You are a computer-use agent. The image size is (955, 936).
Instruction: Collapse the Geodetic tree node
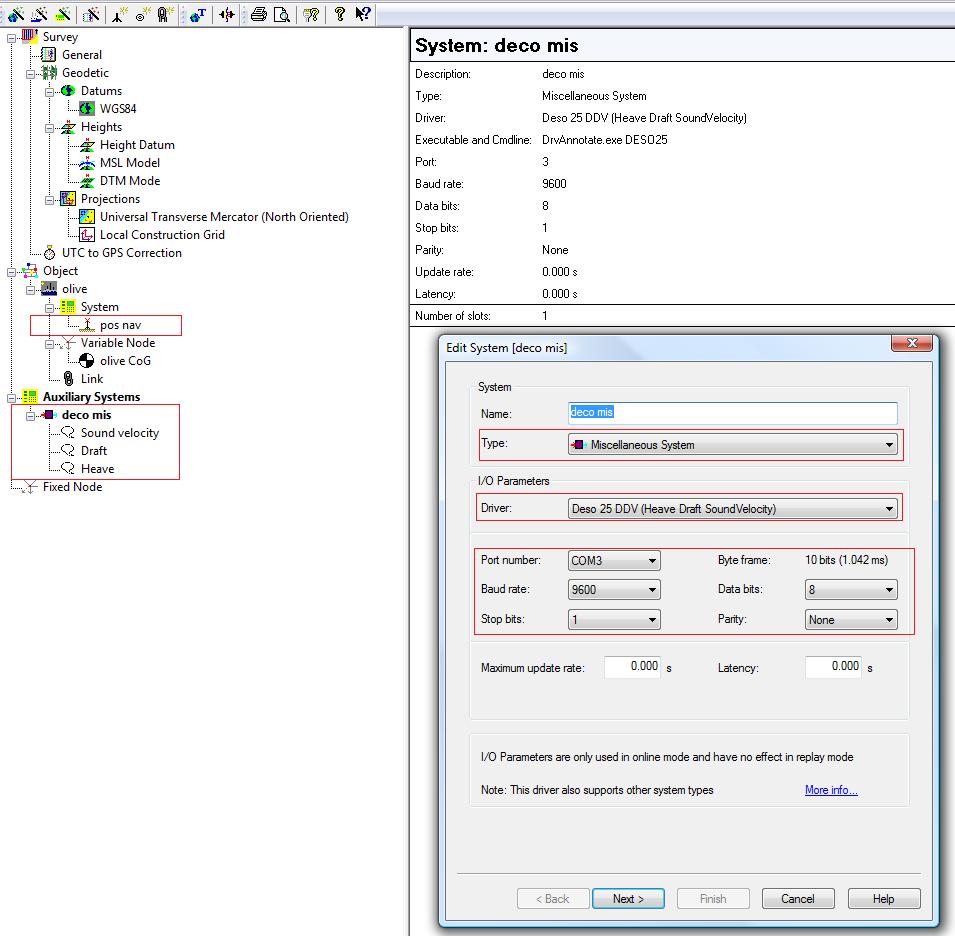tap(31, 73)
